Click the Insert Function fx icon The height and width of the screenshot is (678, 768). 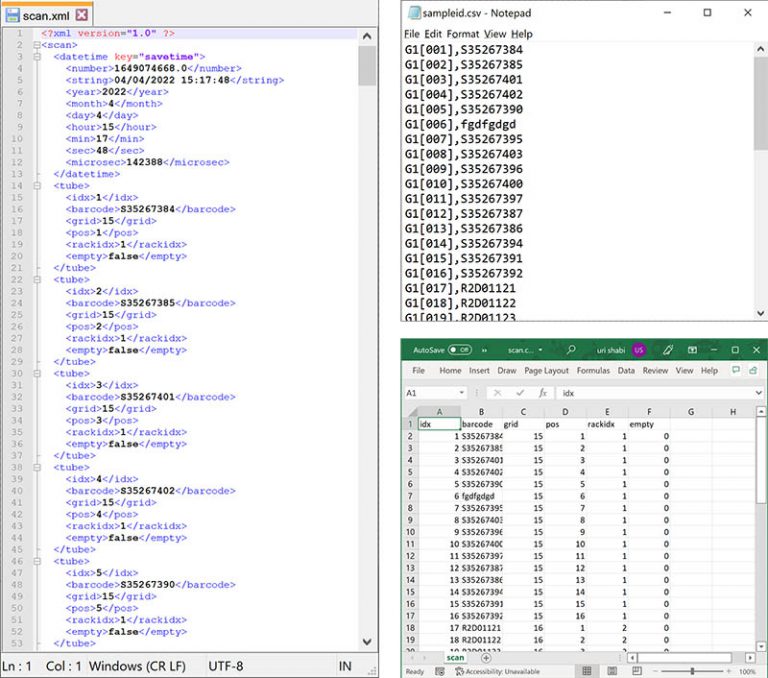(542, 393)
